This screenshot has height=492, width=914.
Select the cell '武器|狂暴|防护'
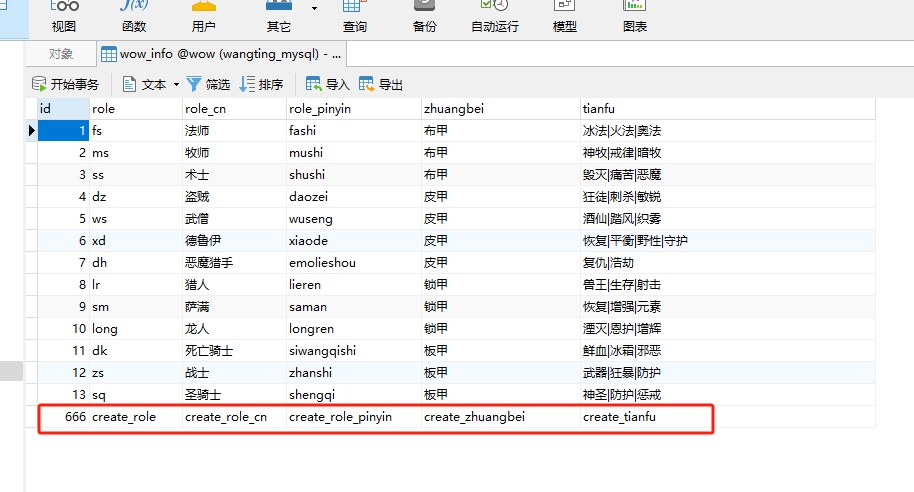[x=728, y=373]
